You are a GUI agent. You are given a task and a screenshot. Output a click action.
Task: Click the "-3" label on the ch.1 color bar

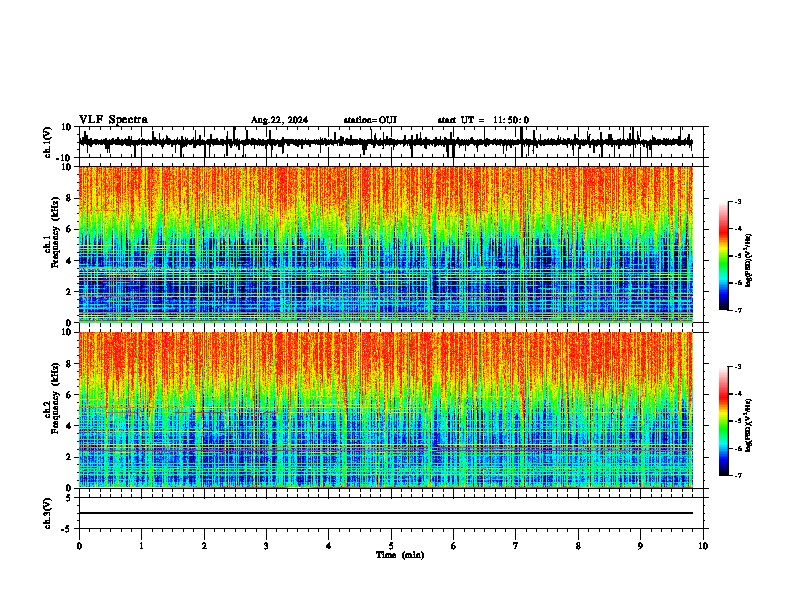738,201
